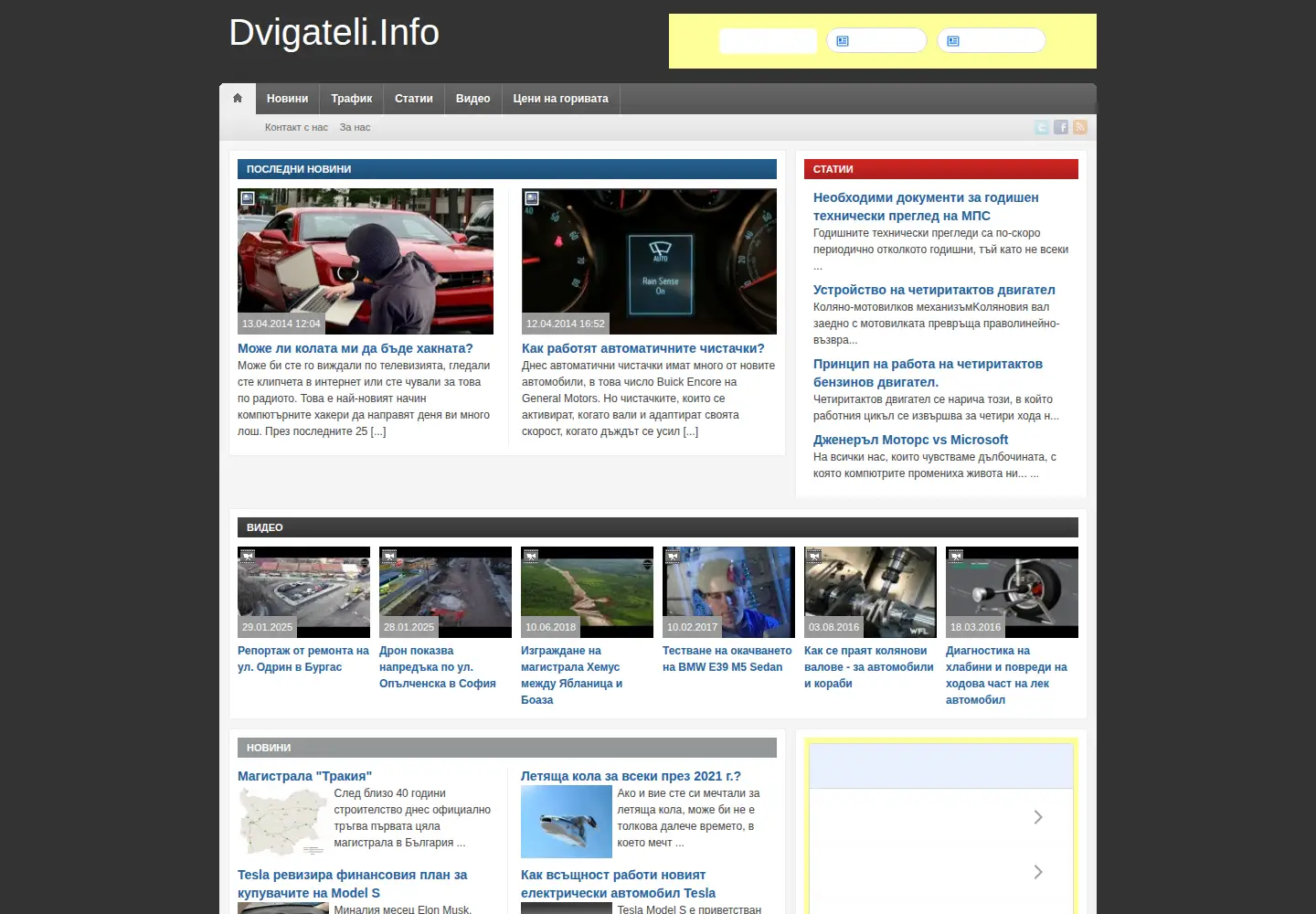Switch to the Статии menu tab
1316x914 pixels.
click(414, 99)
